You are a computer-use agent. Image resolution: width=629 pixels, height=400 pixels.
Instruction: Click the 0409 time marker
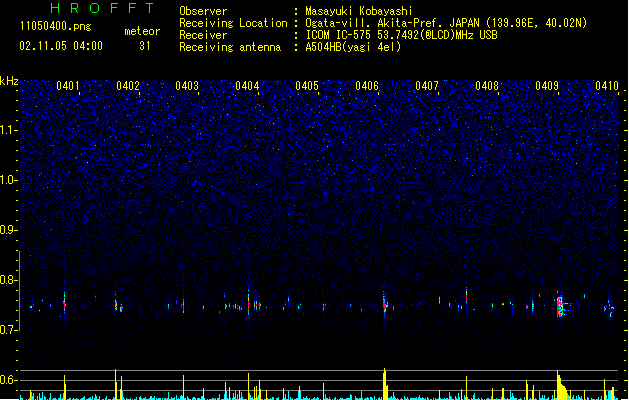pos(547,86)
